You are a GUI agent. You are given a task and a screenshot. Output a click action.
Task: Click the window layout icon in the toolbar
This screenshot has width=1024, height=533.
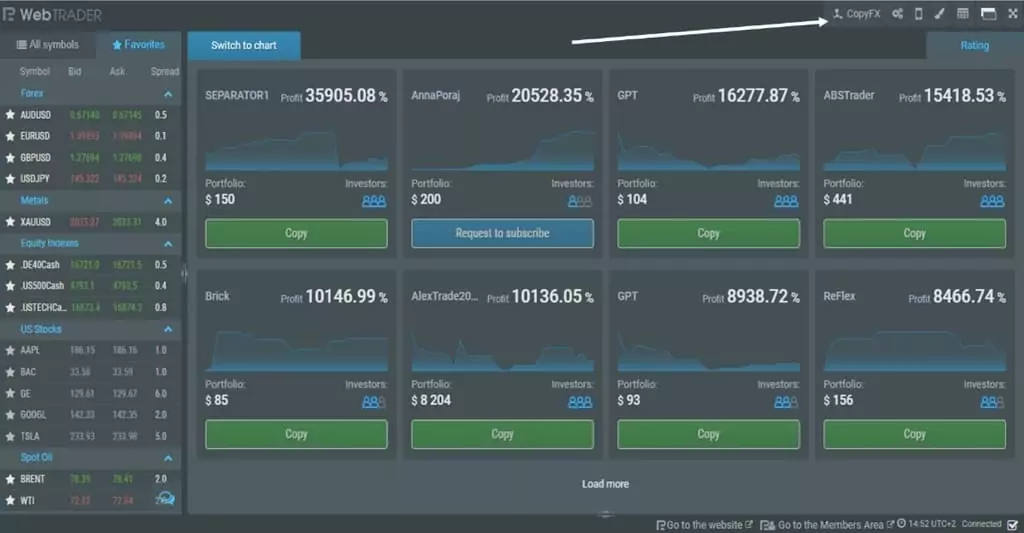click(989, 14)
